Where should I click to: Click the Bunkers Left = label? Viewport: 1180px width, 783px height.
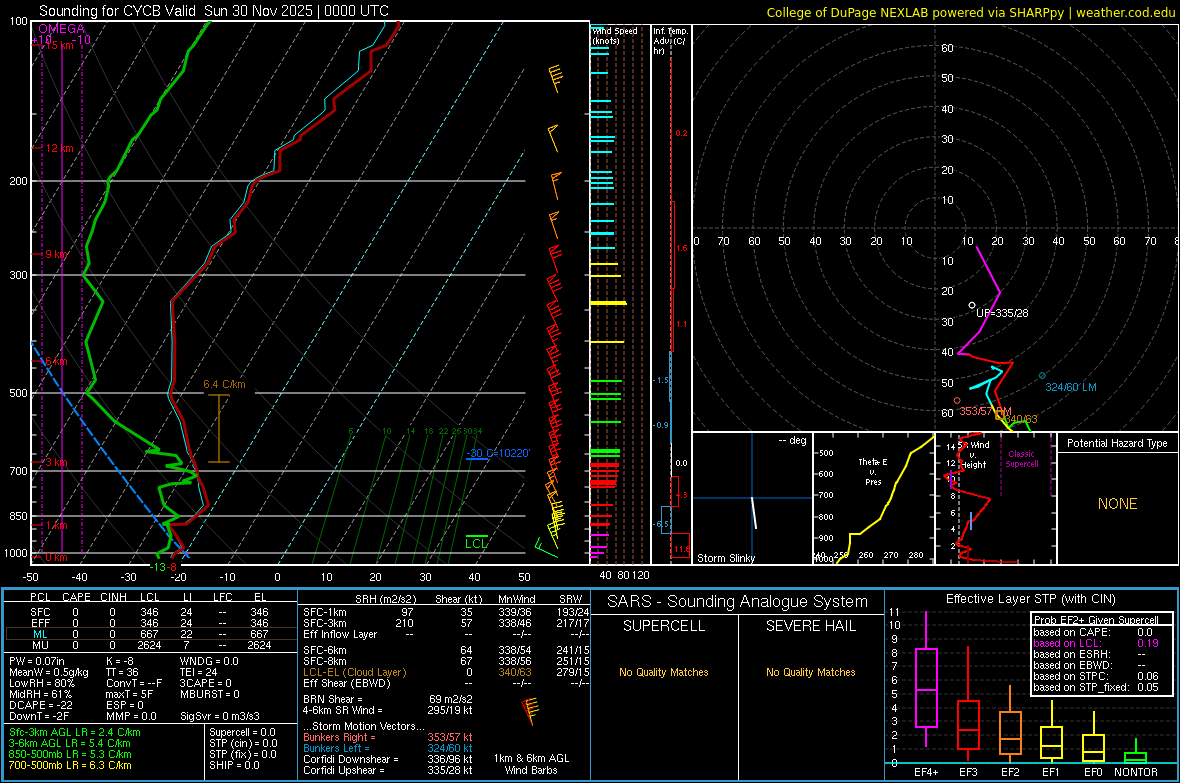(x=336, y=748)
